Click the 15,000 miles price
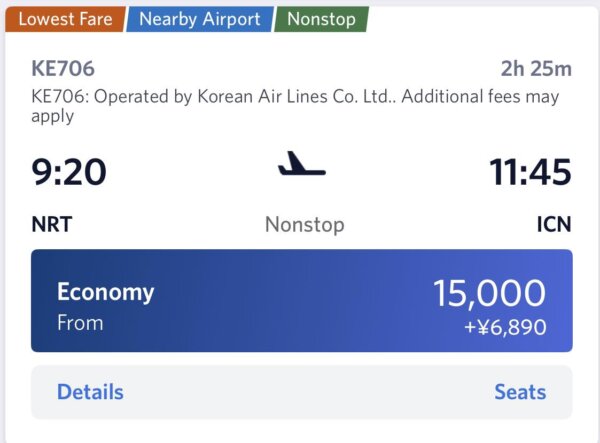Image resolution: width=600 pixels, height=443 pixels. click(489, 293)
